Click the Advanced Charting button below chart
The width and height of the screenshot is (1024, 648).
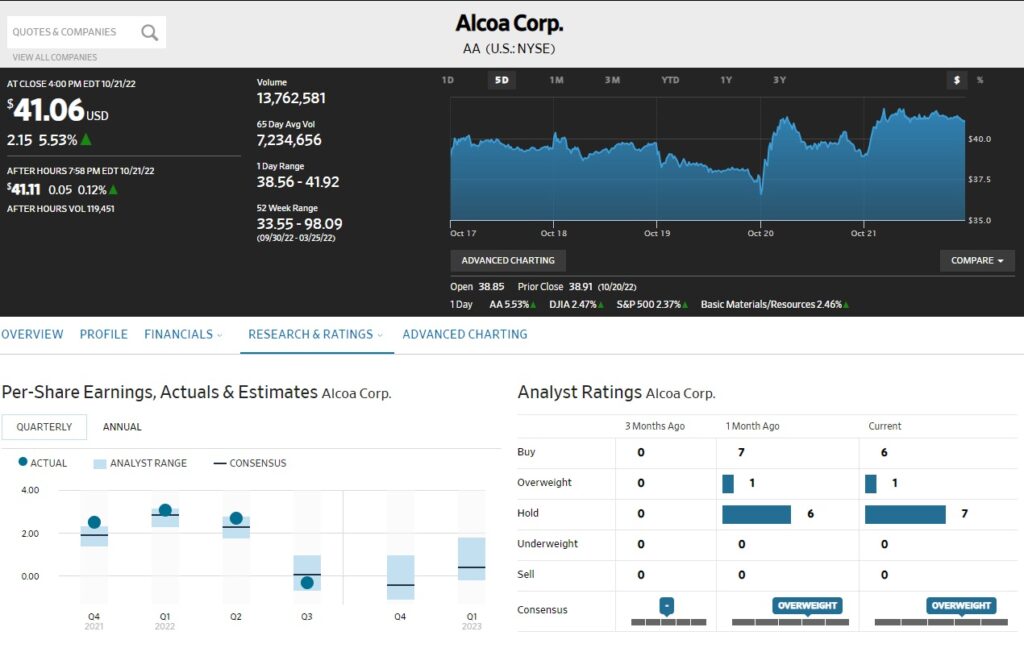508,261
